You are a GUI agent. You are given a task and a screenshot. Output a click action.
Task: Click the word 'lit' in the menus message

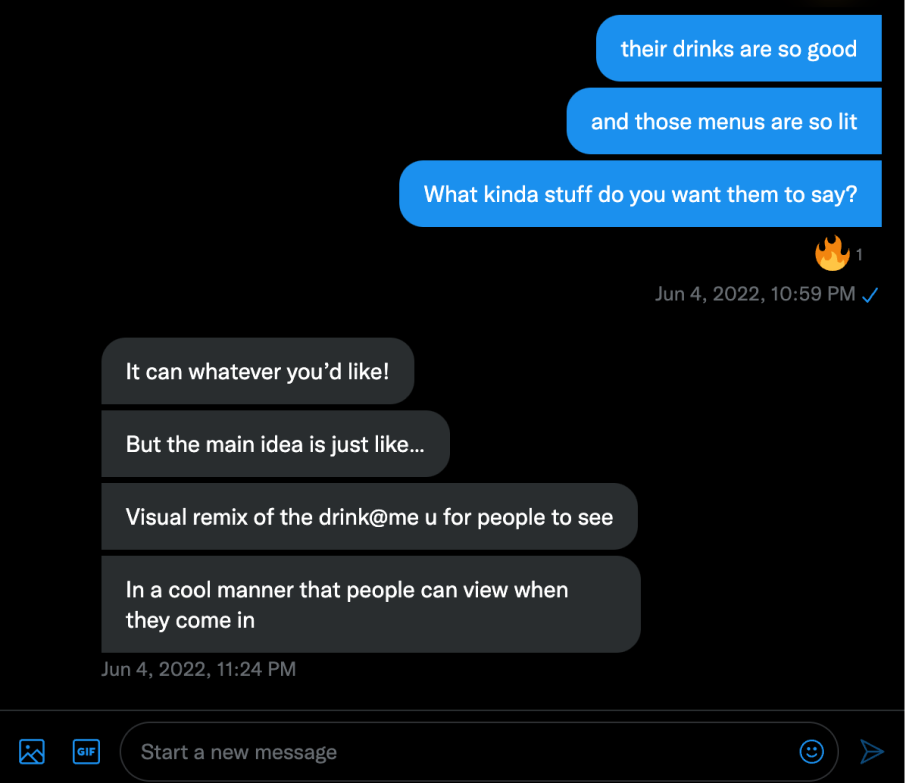[x=843, y=122]
